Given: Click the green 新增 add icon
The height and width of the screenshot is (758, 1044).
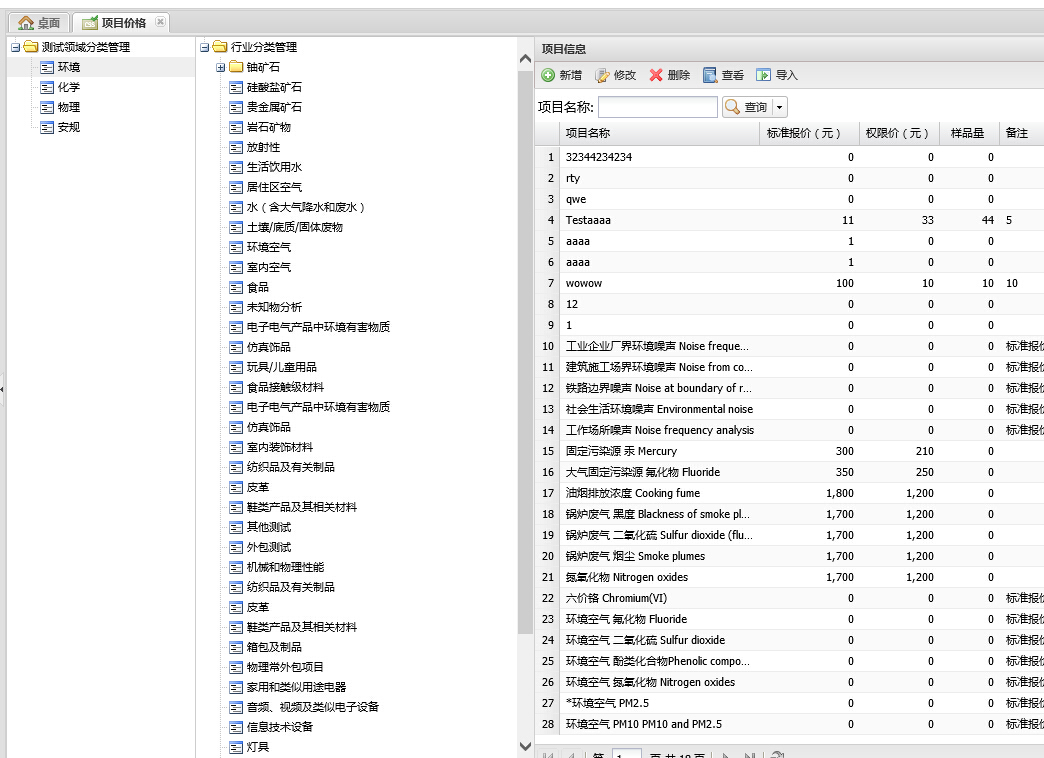Looking at the screenshot, I should (x=548, y=75).
